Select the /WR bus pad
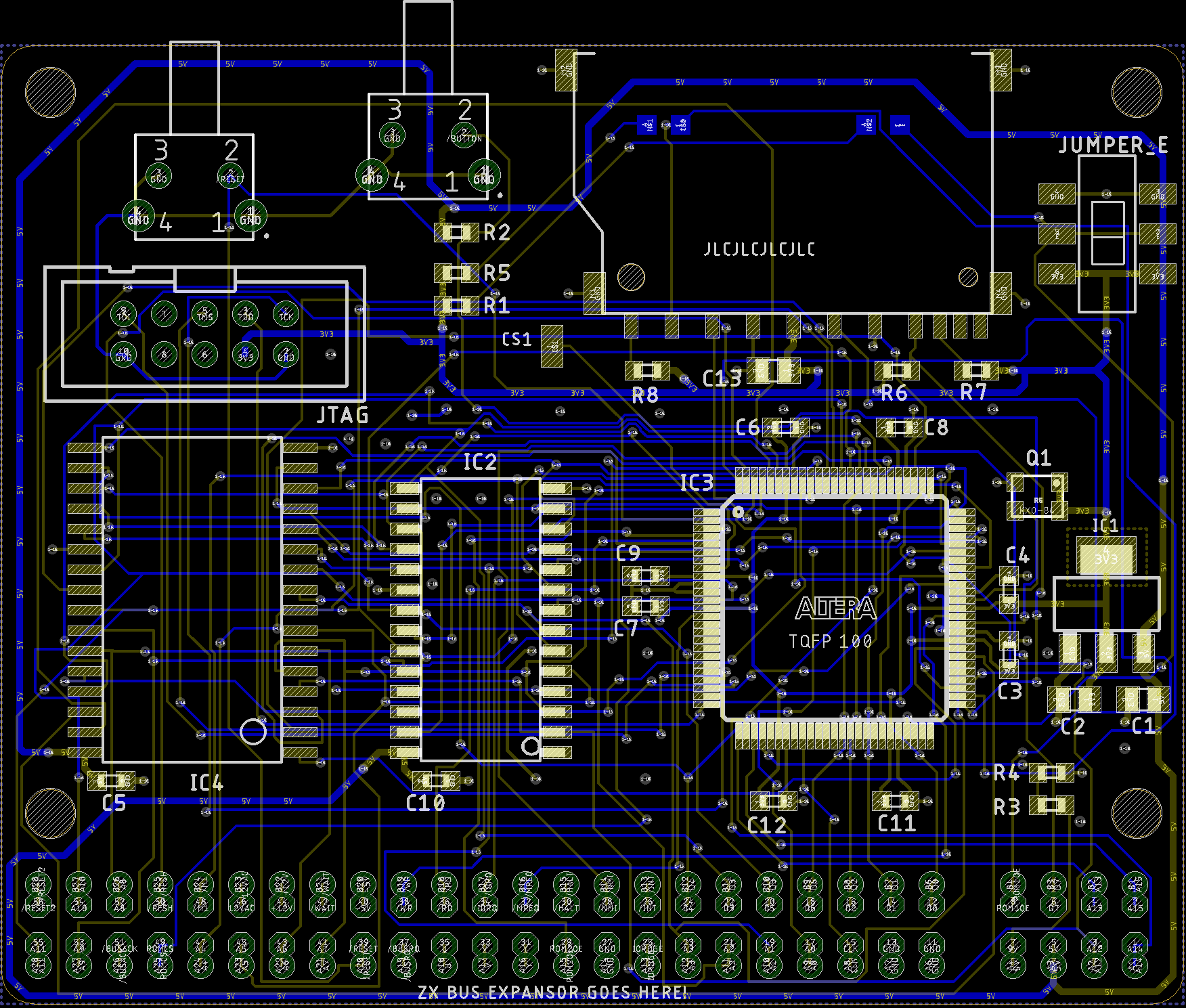1186x1008 pixels. tap(404, 904)
